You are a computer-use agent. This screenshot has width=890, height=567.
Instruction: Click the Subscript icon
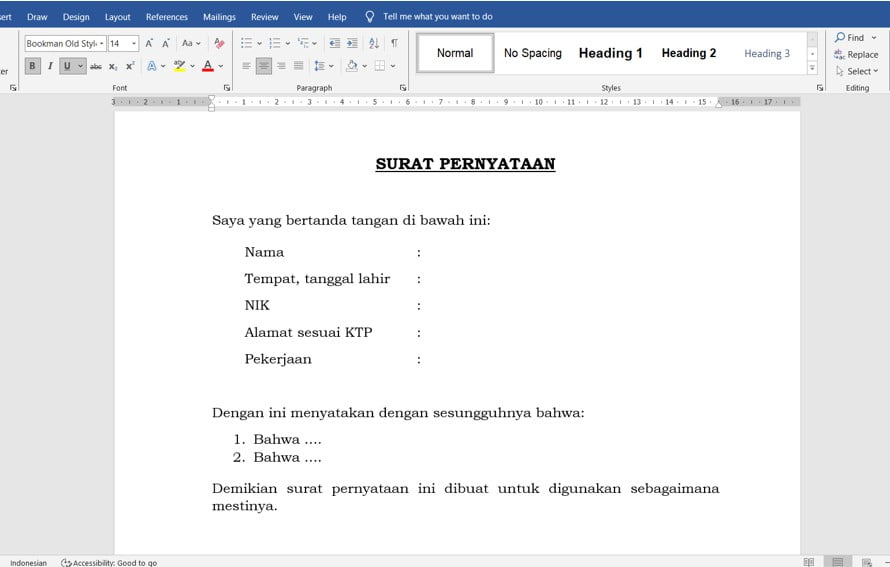[x=113, y=66]
